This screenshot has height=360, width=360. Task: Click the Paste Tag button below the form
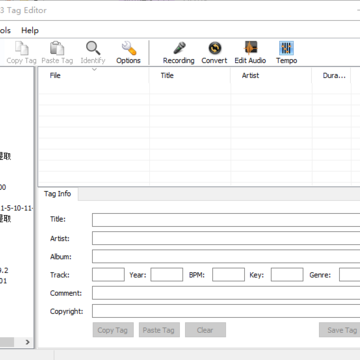[159, 330]
